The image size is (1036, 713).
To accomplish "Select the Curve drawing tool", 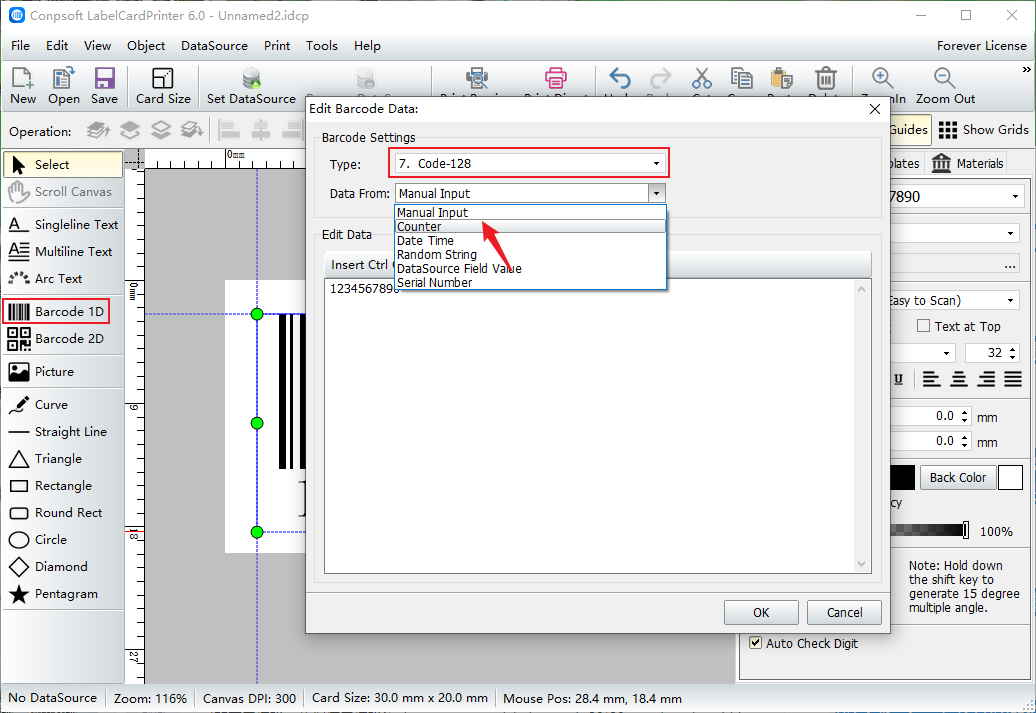I will pyautogui.click(x=63, y=404).
